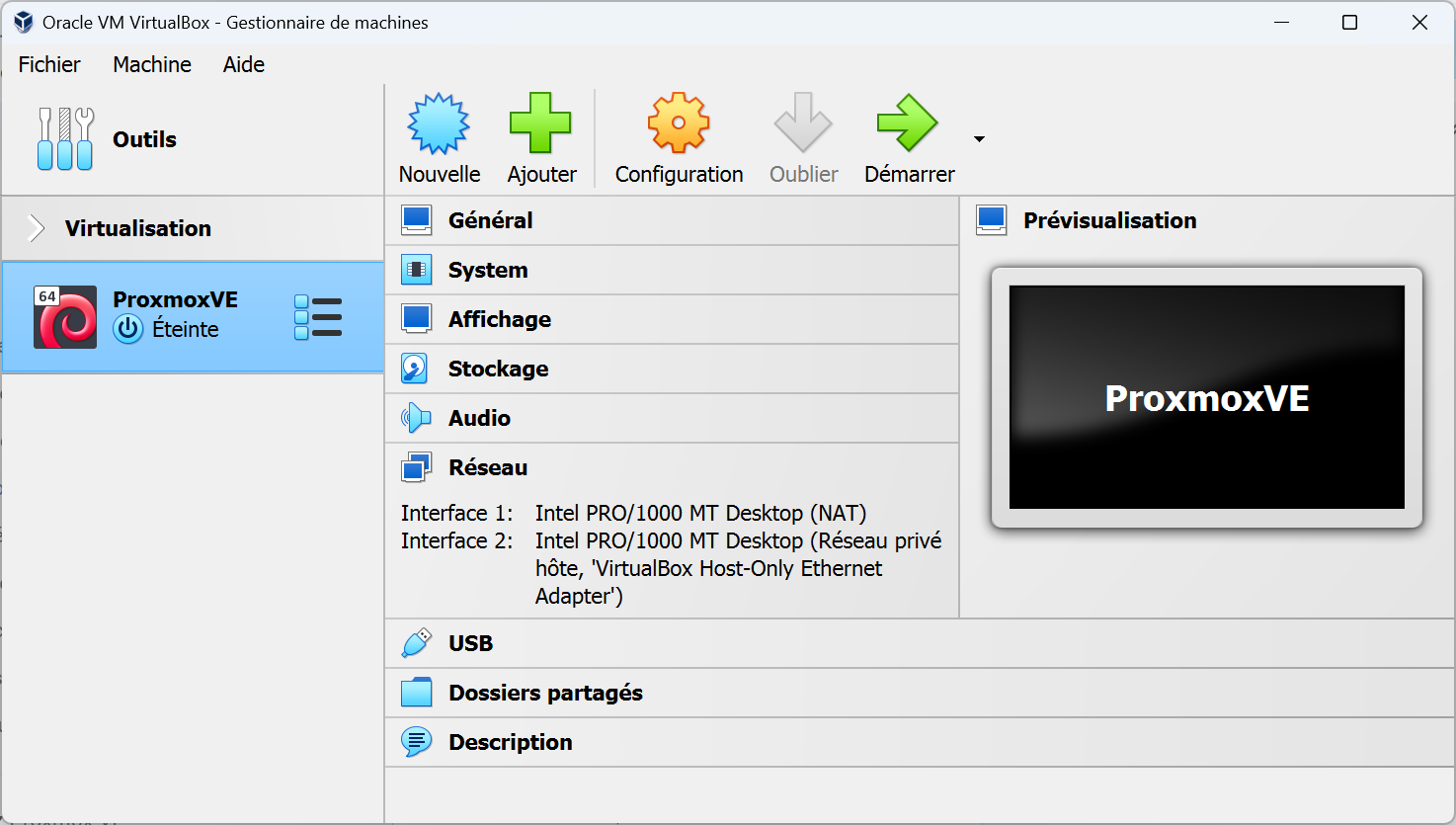Click the ProxmoxVE preview thumbnail
The width and height of the screenshot is (1456, 825).
(x=1206, y=397)
